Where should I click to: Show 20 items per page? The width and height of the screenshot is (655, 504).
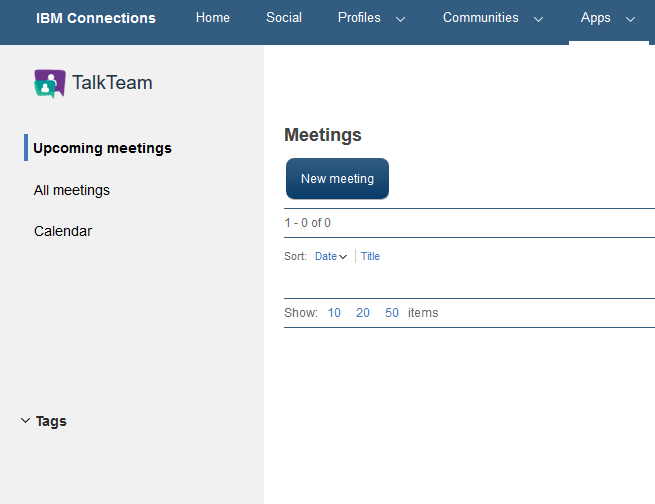[x=363, y=313]
